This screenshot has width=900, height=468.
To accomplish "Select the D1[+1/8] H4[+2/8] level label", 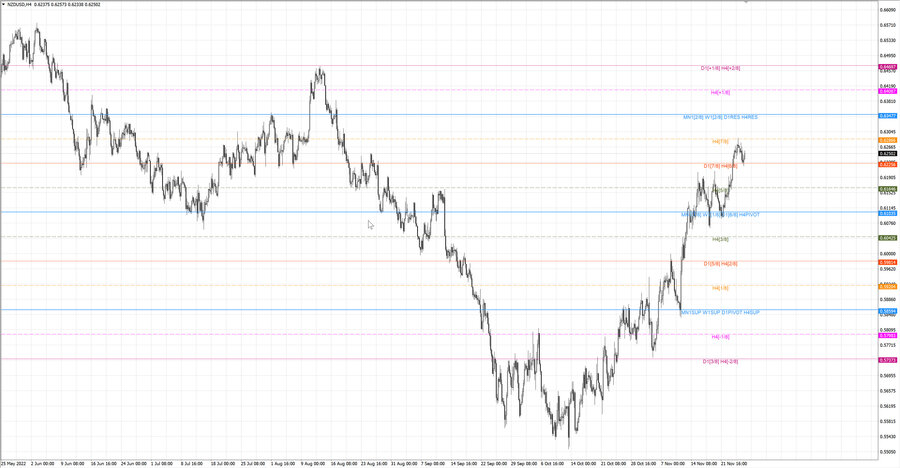I will (720, 68).
